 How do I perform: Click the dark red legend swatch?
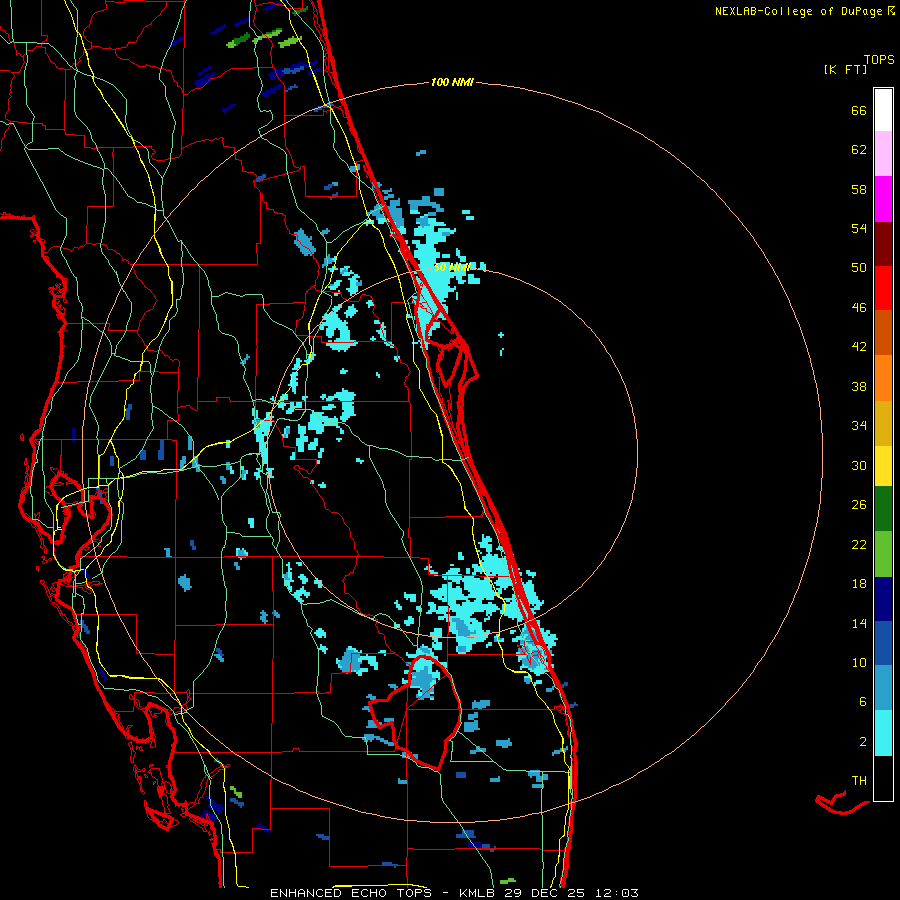click(883, 244)
